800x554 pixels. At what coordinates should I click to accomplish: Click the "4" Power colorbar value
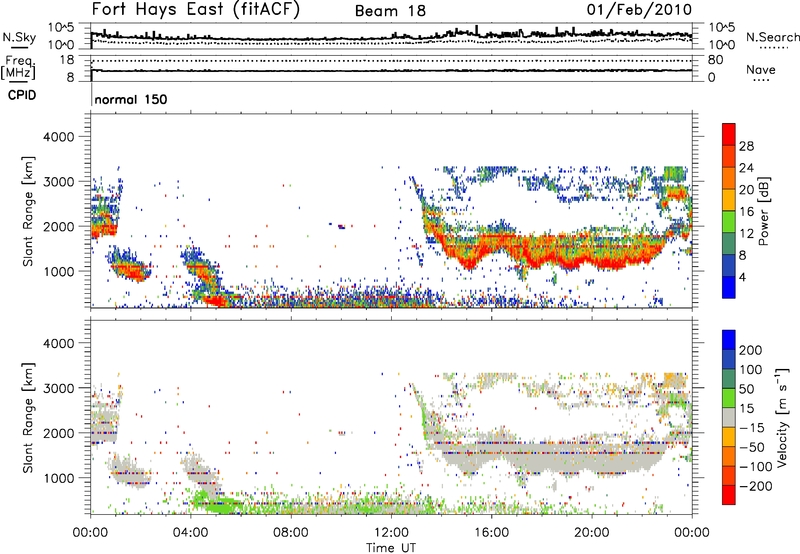(742, 277)
